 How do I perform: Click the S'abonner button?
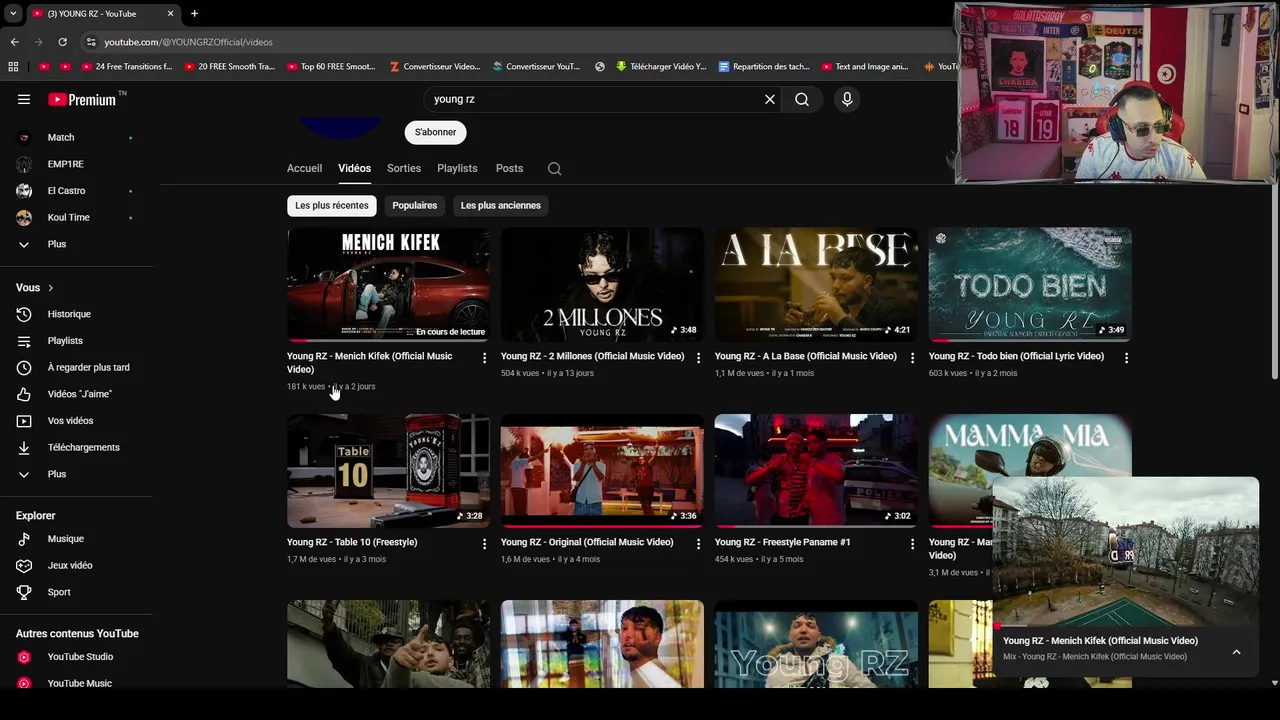point(435,132)
